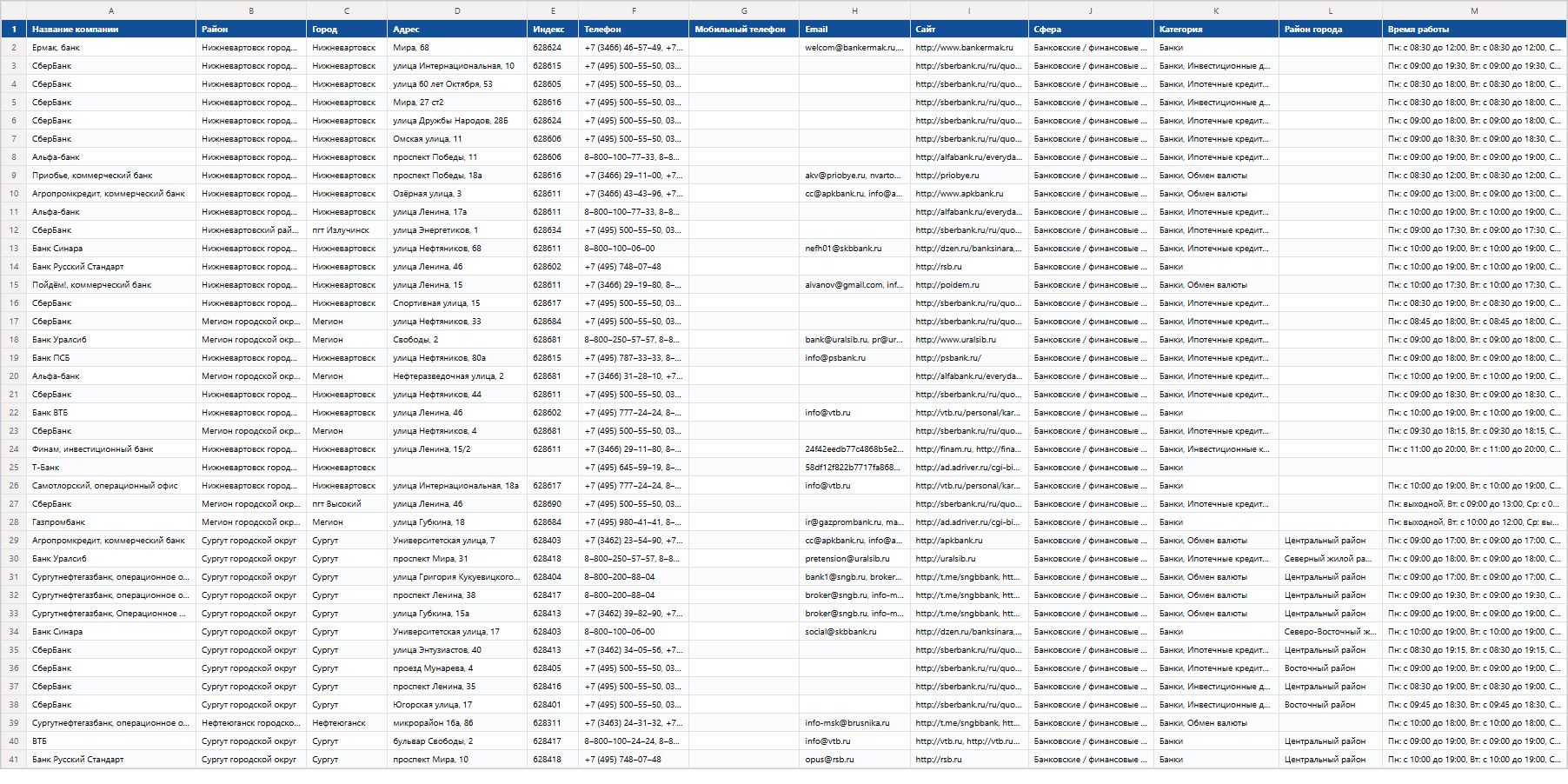Click the address 'улица Дружбы Народов, 28Б'
Viewport: 1568px width, 784px height.
click(457, 121)
